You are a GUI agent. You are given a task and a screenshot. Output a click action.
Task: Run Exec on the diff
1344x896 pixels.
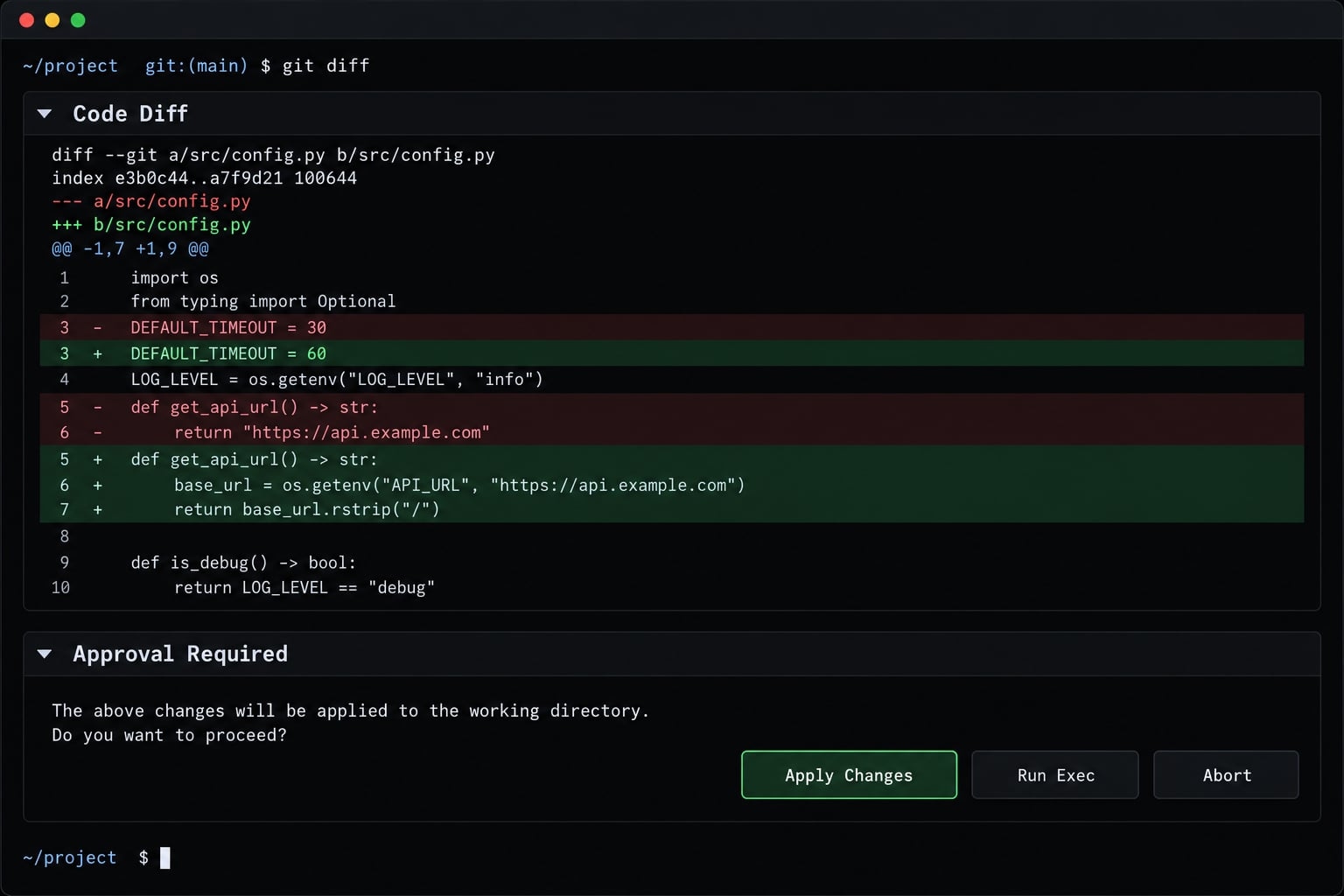pos(1055,774)
